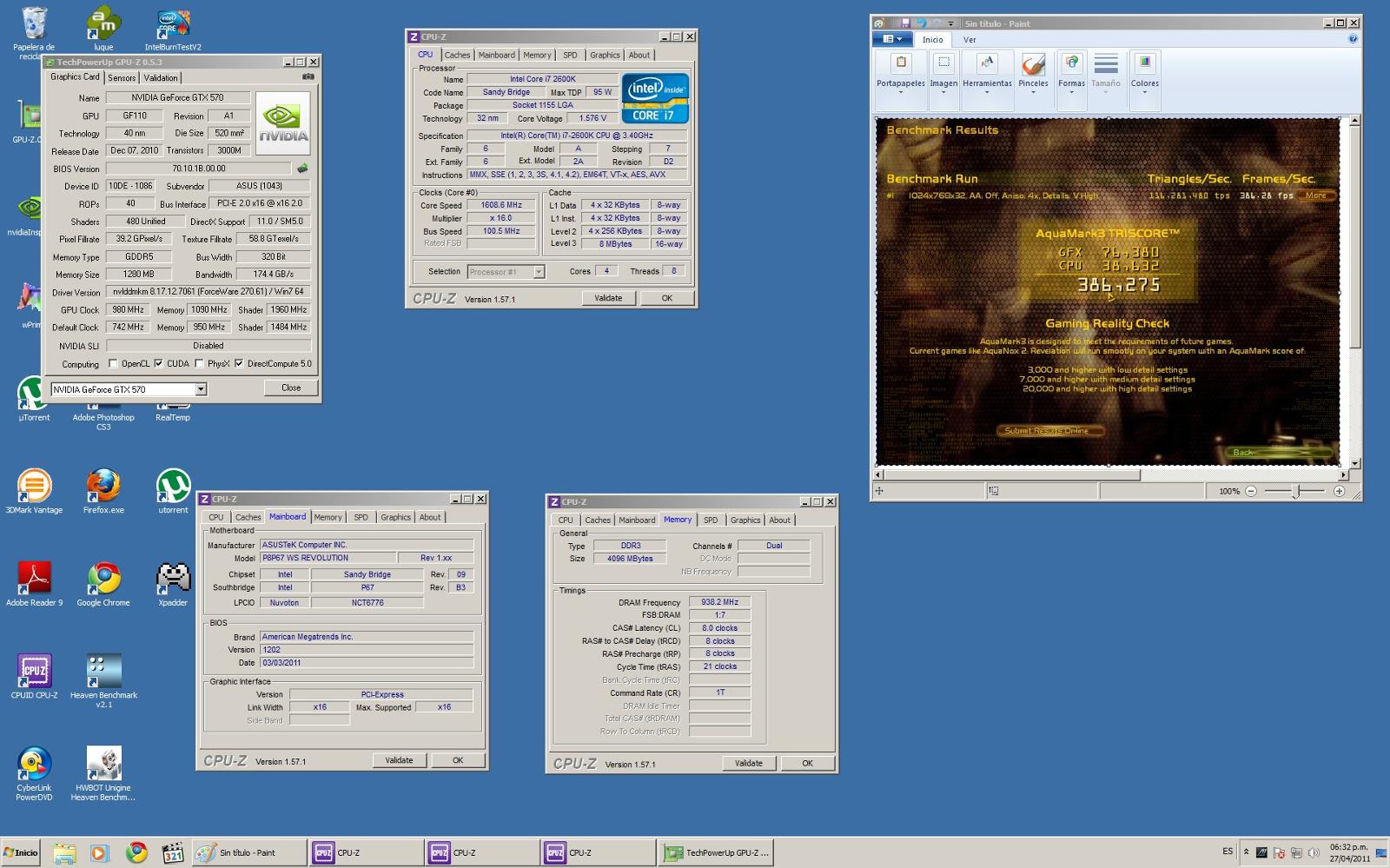Image resolution: width=1390 pixels, height=868 pixels.
Task: Click the NVIDIA logo in GPU-Z
Action: click(283, 123)
